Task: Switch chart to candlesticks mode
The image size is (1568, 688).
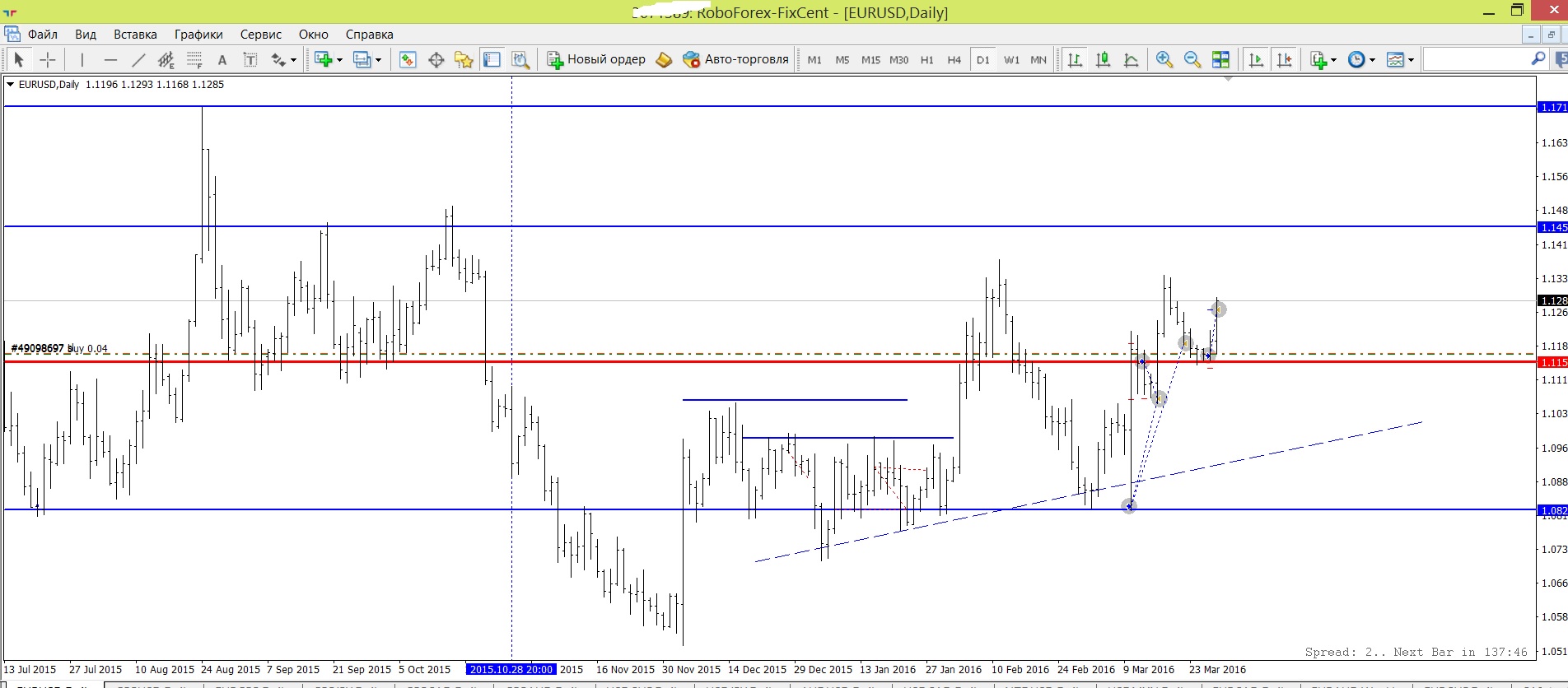Action: click(x=1103, y=59)
